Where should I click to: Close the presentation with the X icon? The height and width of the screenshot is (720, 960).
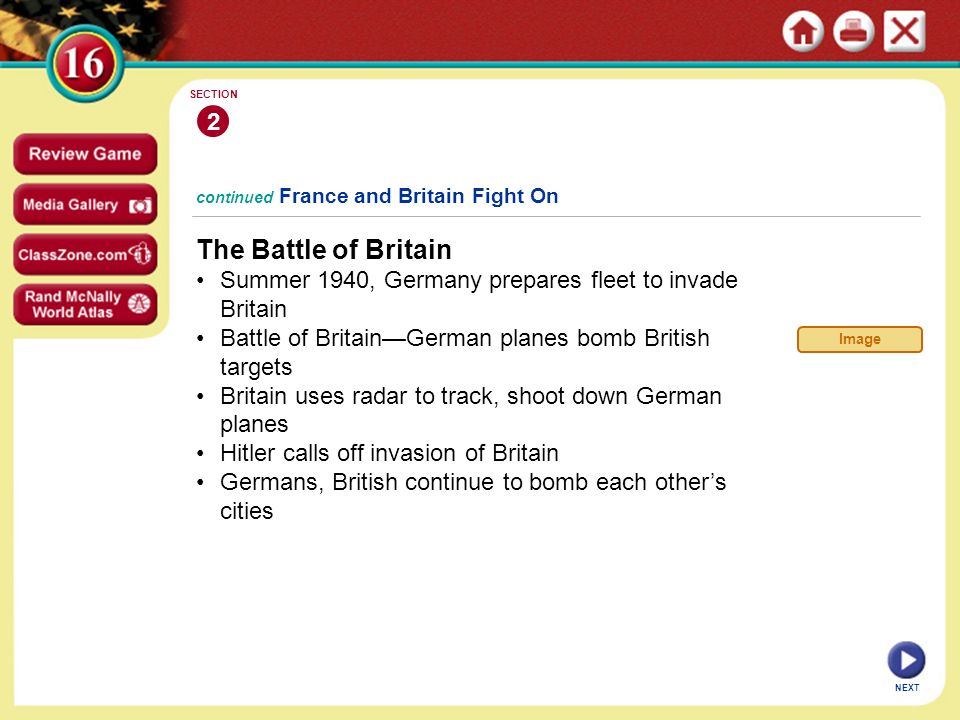904,31
